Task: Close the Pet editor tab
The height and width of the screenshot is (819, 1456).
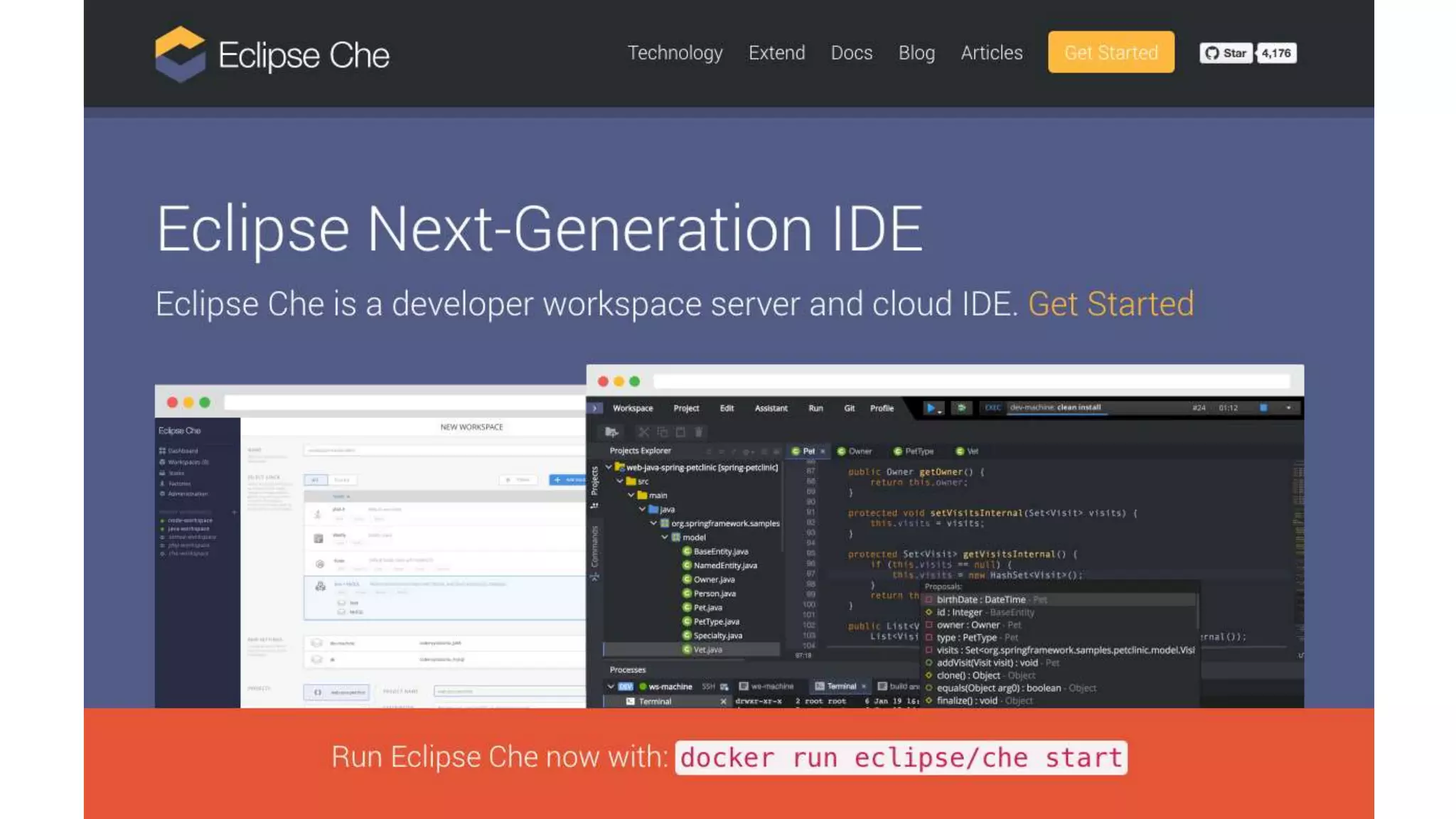Action: (x=823, y=451)
